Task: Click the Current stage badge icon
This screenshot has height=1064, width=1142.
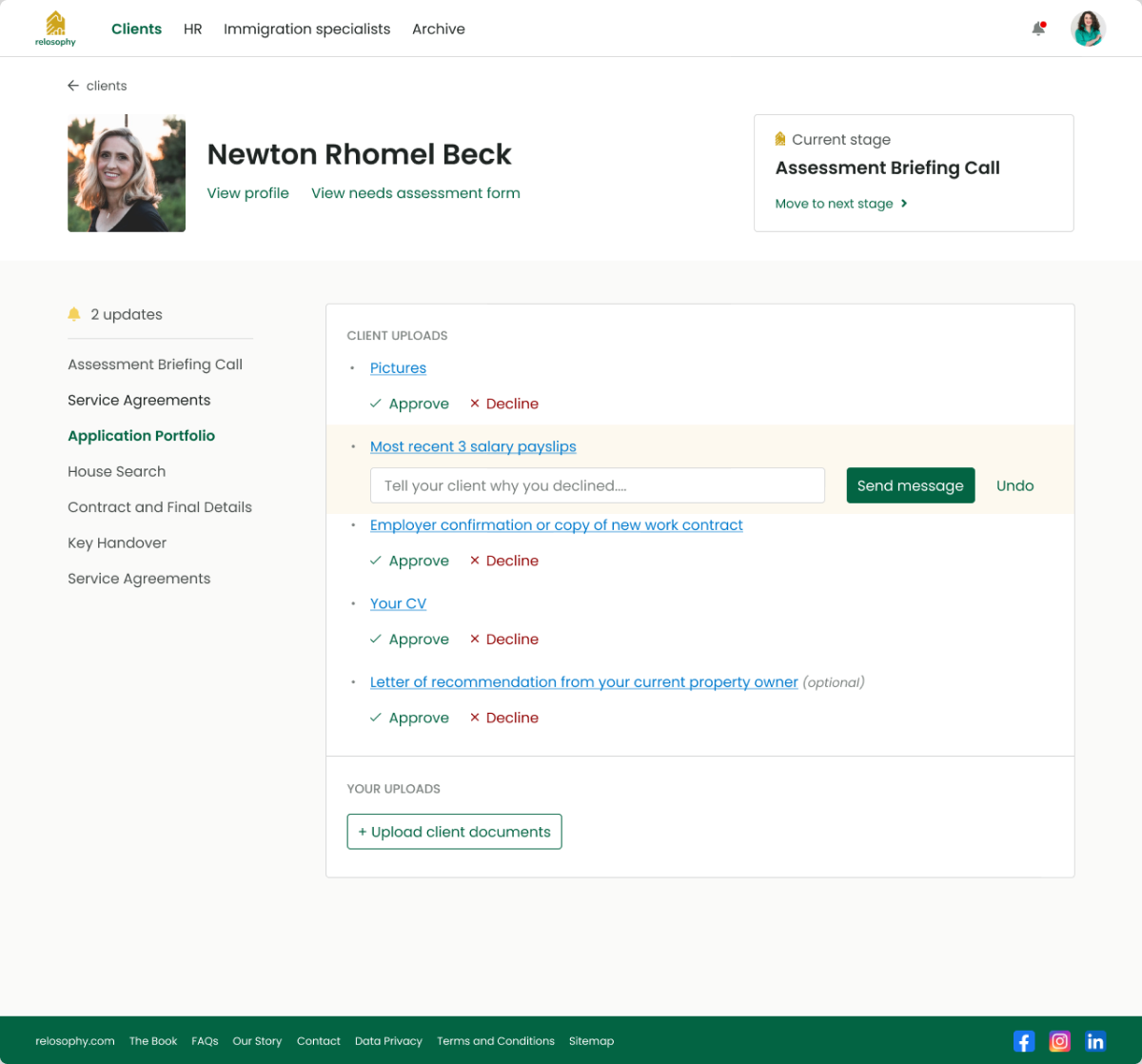Action: (780, 139)
